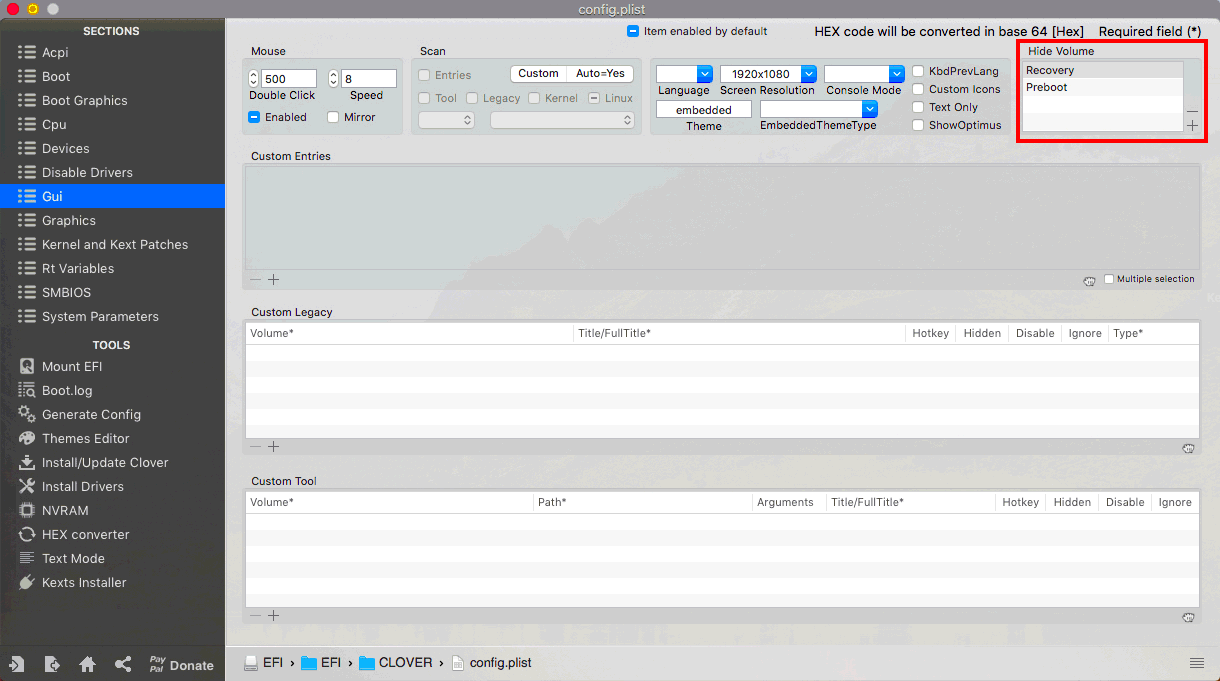Click the export file icon next to import
1220x681 pixels.
(53, 663)
